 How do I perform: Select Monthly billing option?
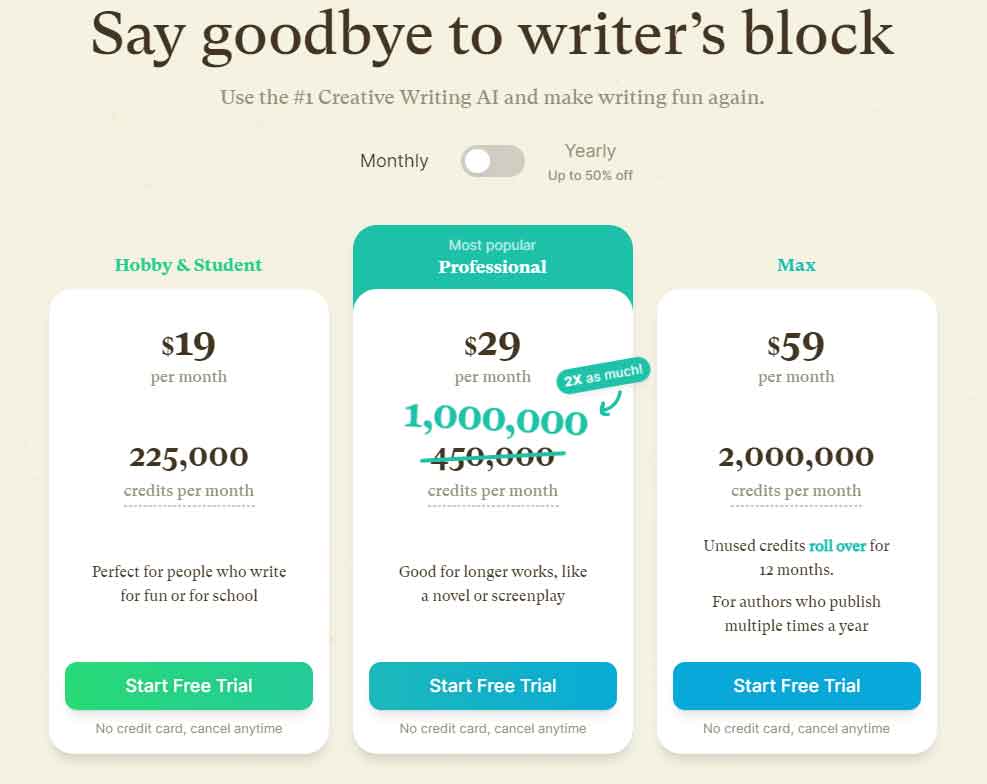click(x=394, y=161)
